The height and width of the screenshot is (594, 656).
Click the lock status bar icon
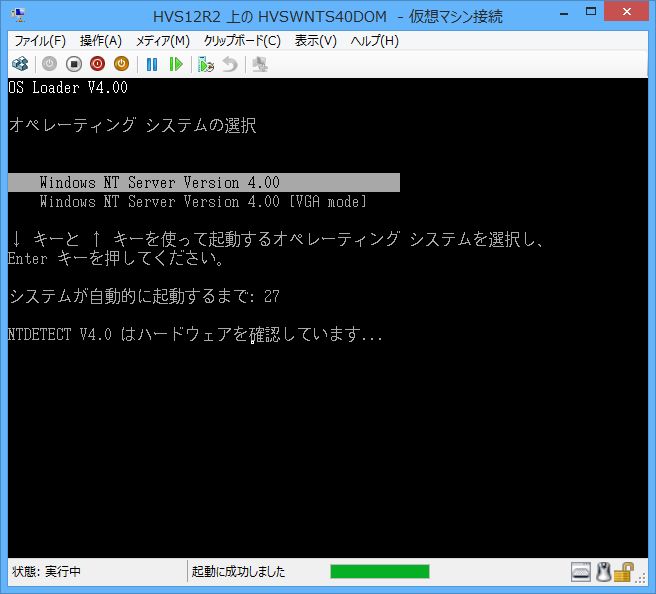tap(623, 572)
